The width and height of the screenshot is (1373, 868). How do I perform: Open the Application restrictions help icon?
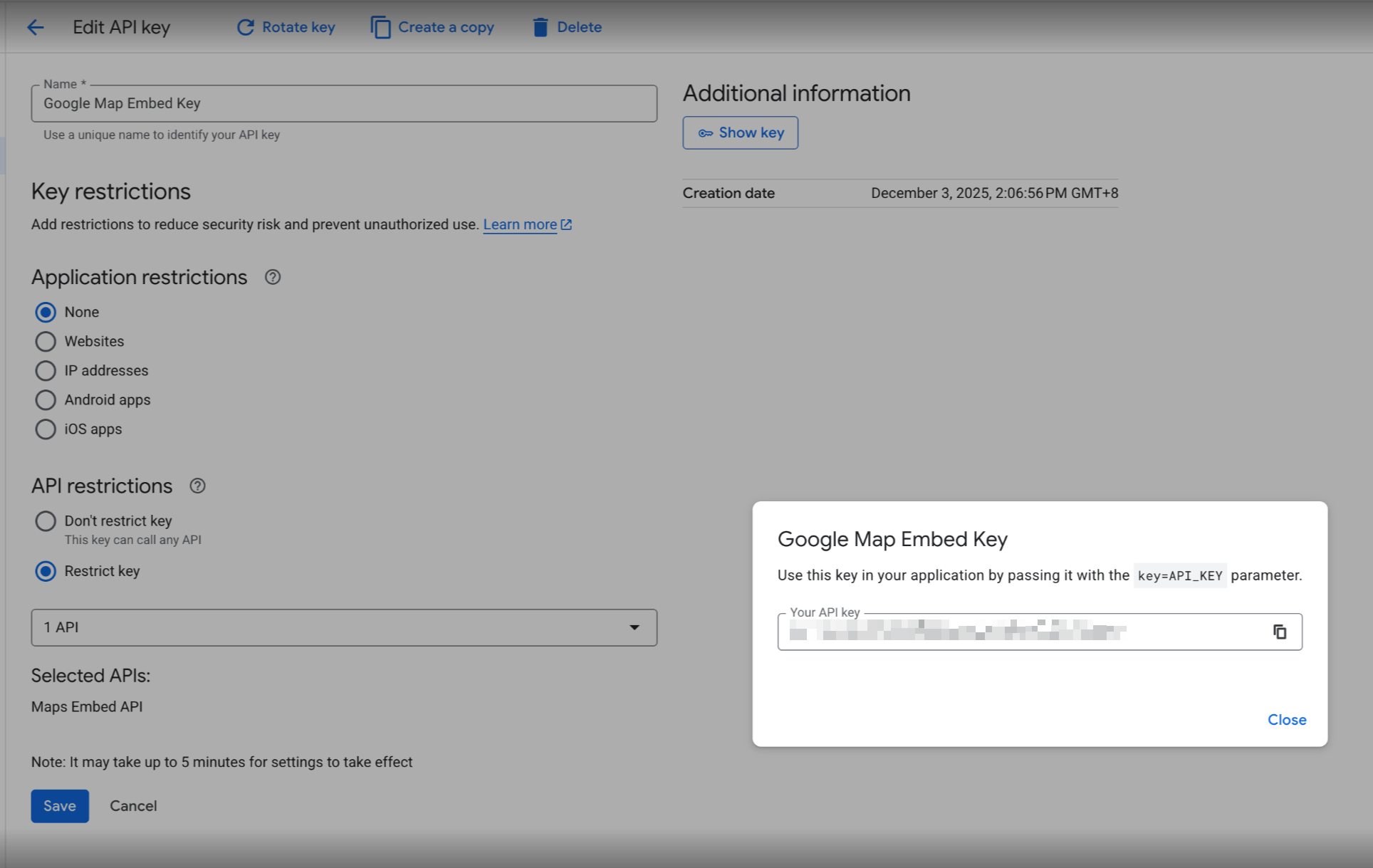point(273,277)
